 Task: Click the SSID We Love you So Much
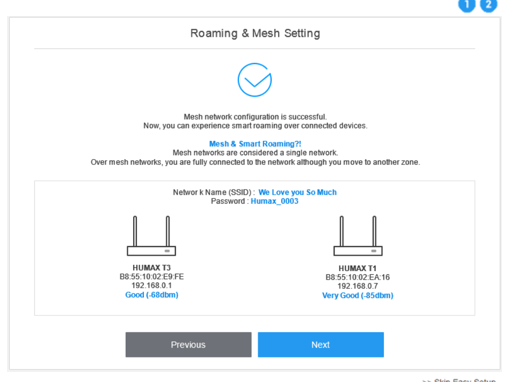coord(297,192)
